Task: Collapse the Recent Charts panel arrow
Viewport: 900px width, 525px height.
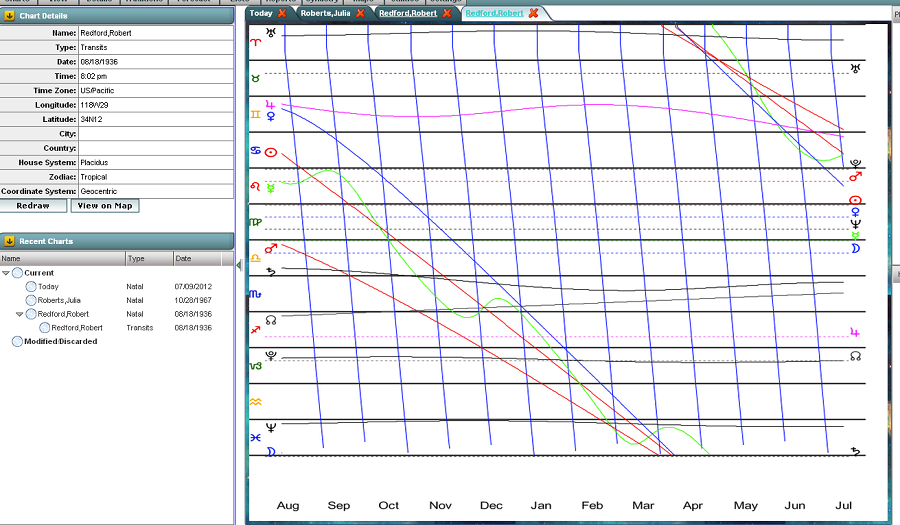Action: [x=9, y=241]
